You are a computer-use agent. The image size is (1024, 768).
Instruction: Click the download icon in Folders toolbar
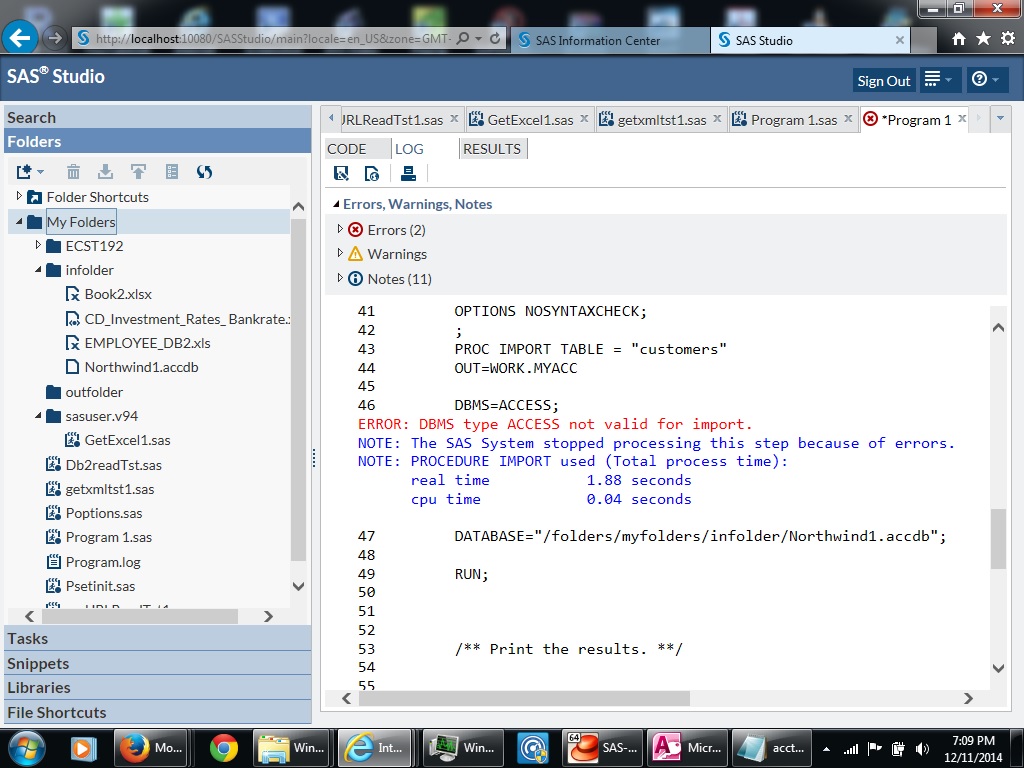105,172
